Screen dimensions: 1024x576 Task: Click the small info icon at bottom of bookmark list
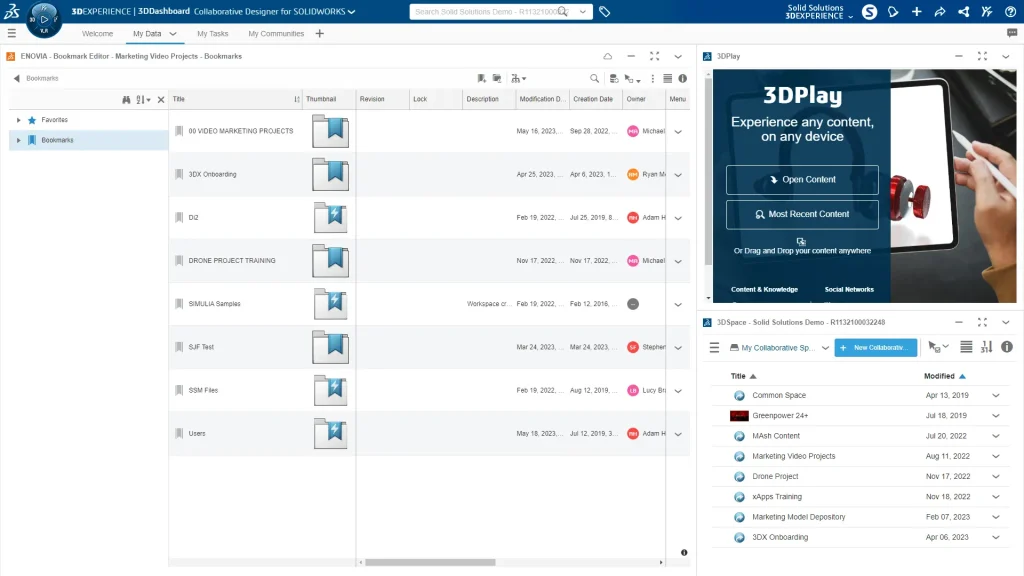(684, 552)
